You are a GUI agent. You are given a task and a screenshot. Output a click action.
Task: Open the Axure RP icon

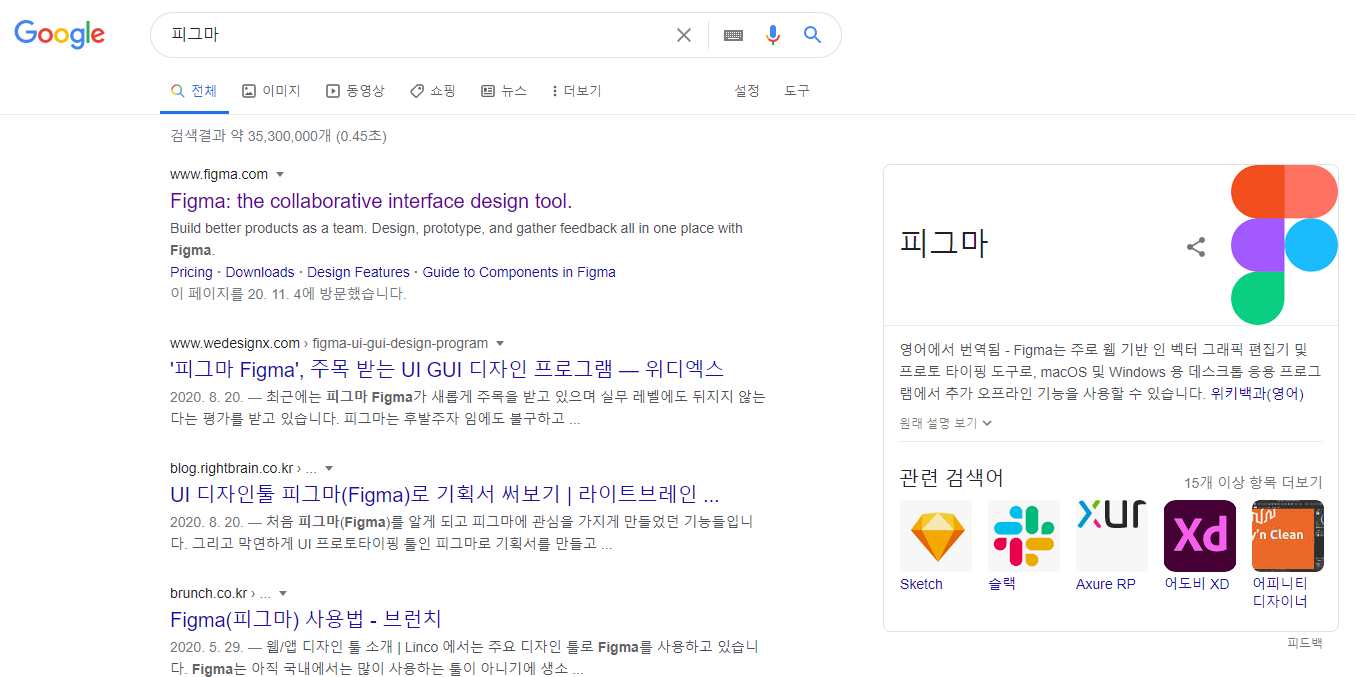(1112, 536)
